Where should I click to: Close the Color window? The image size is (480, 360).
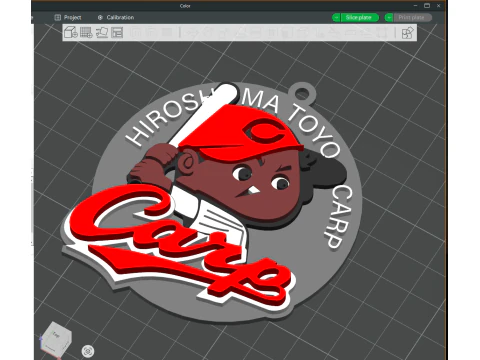click(439, 6)
